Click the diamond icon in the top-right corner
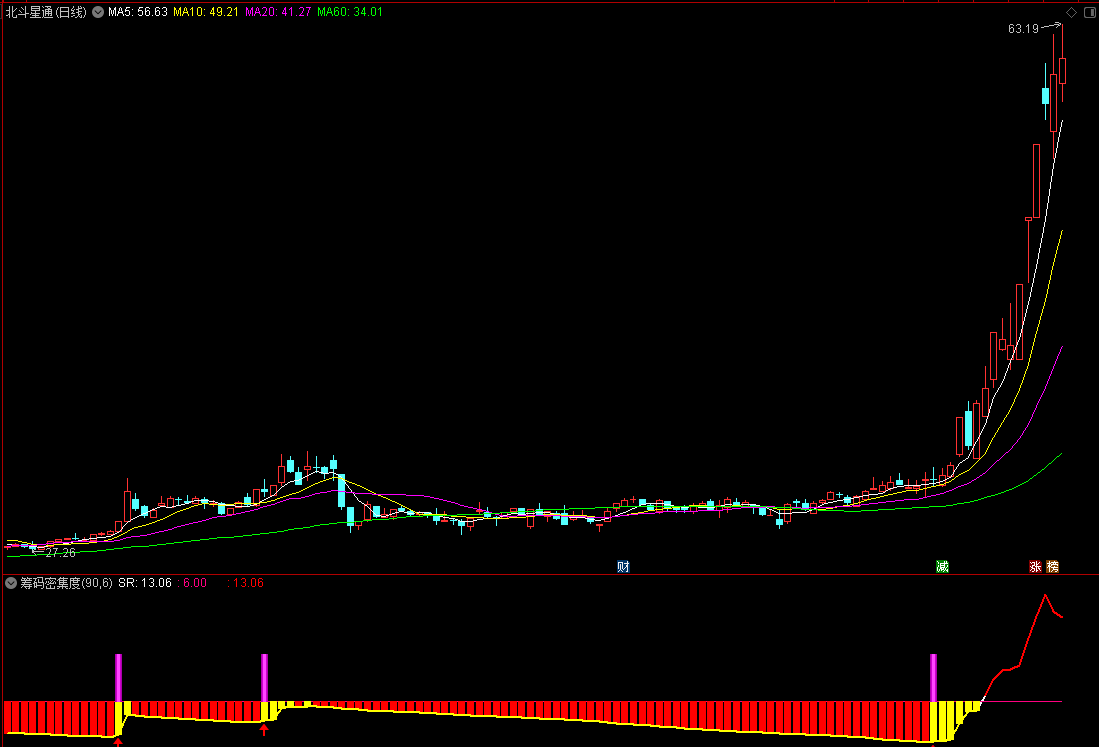The width and height of the screenshot is (1099, 747). pyautogui.click(x=1072, y=13)
